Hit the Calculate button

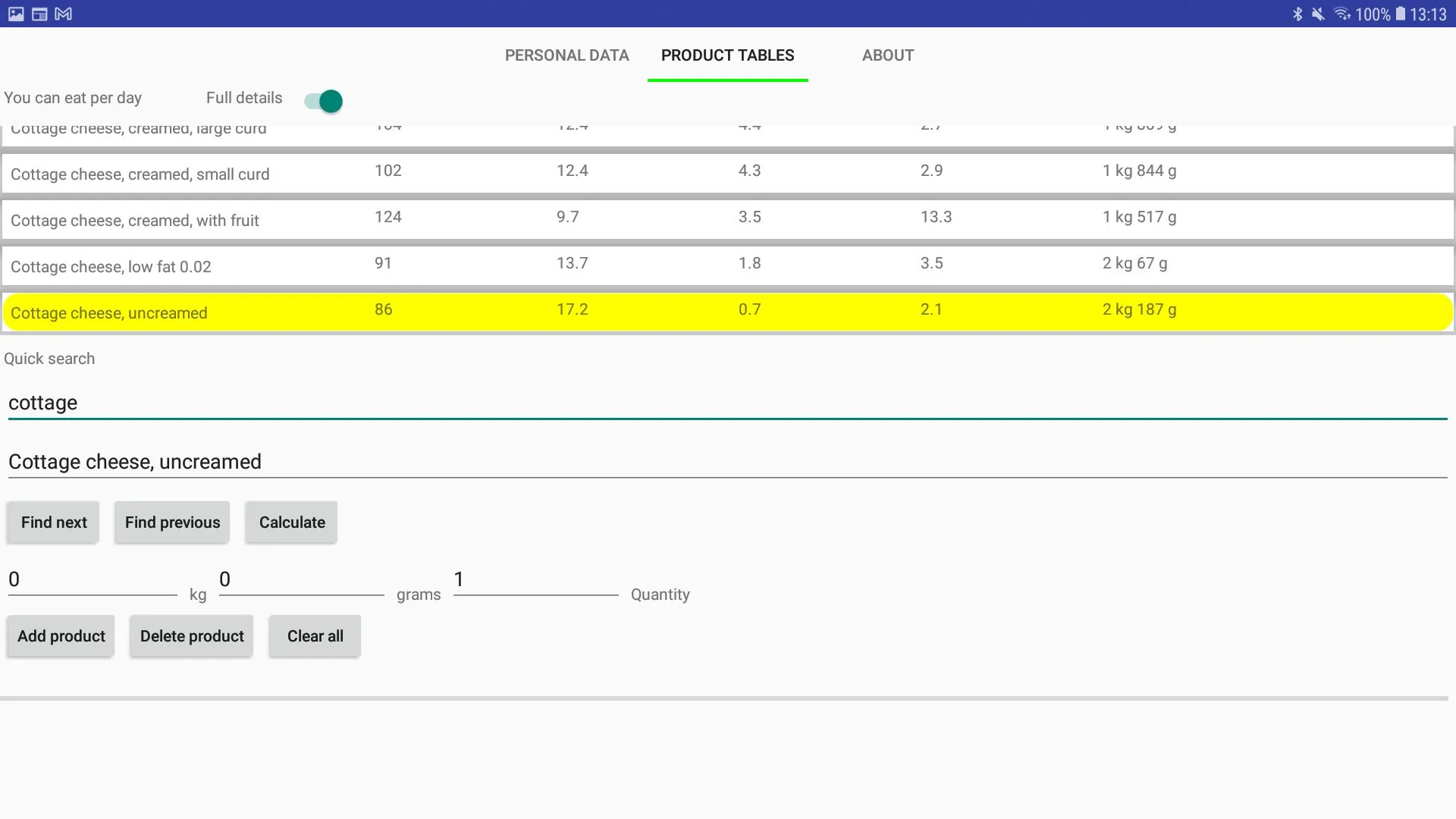[292, 522]
